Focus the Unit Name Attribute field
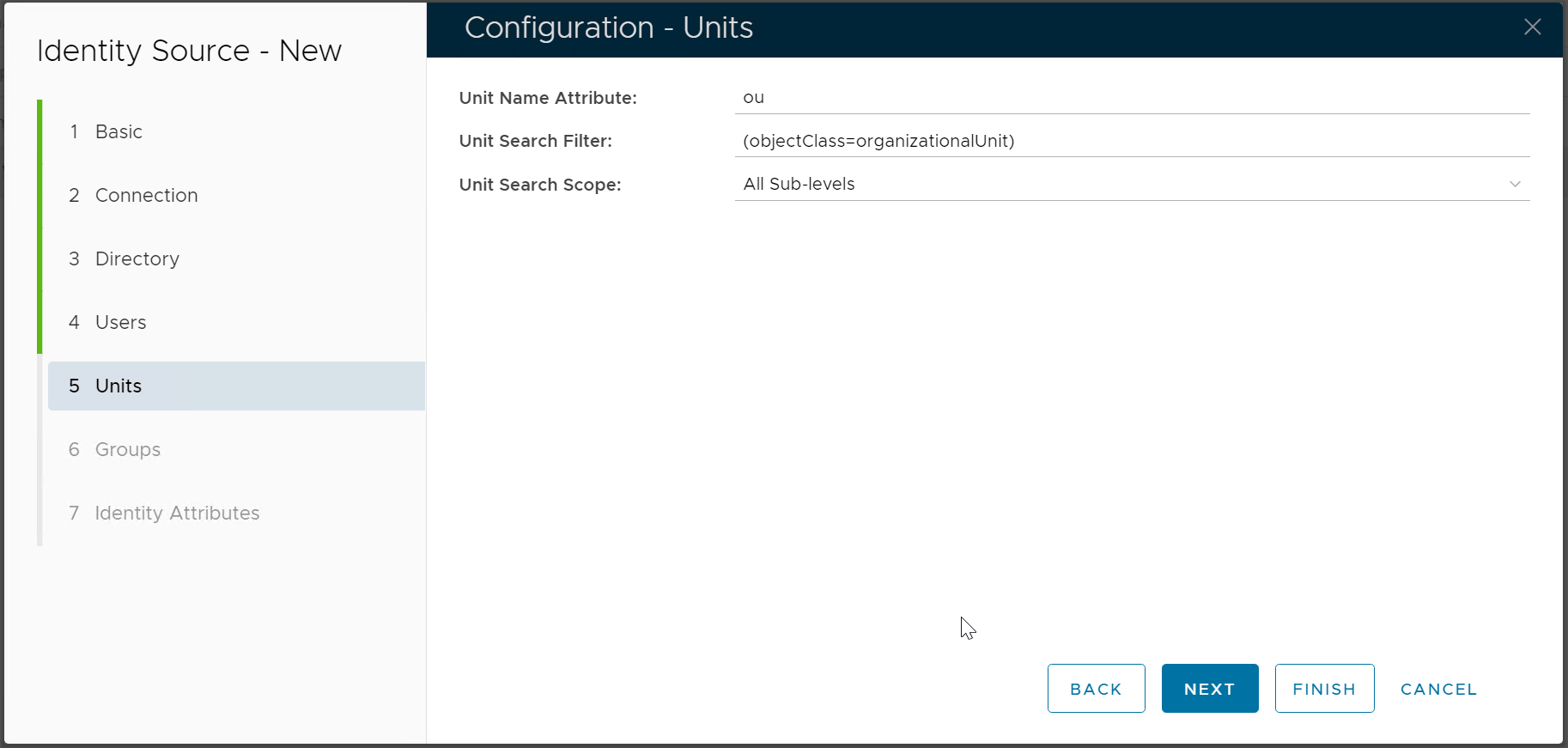Image resolution: width=1568 pixels, height=748 pixels. point(1131,98)
